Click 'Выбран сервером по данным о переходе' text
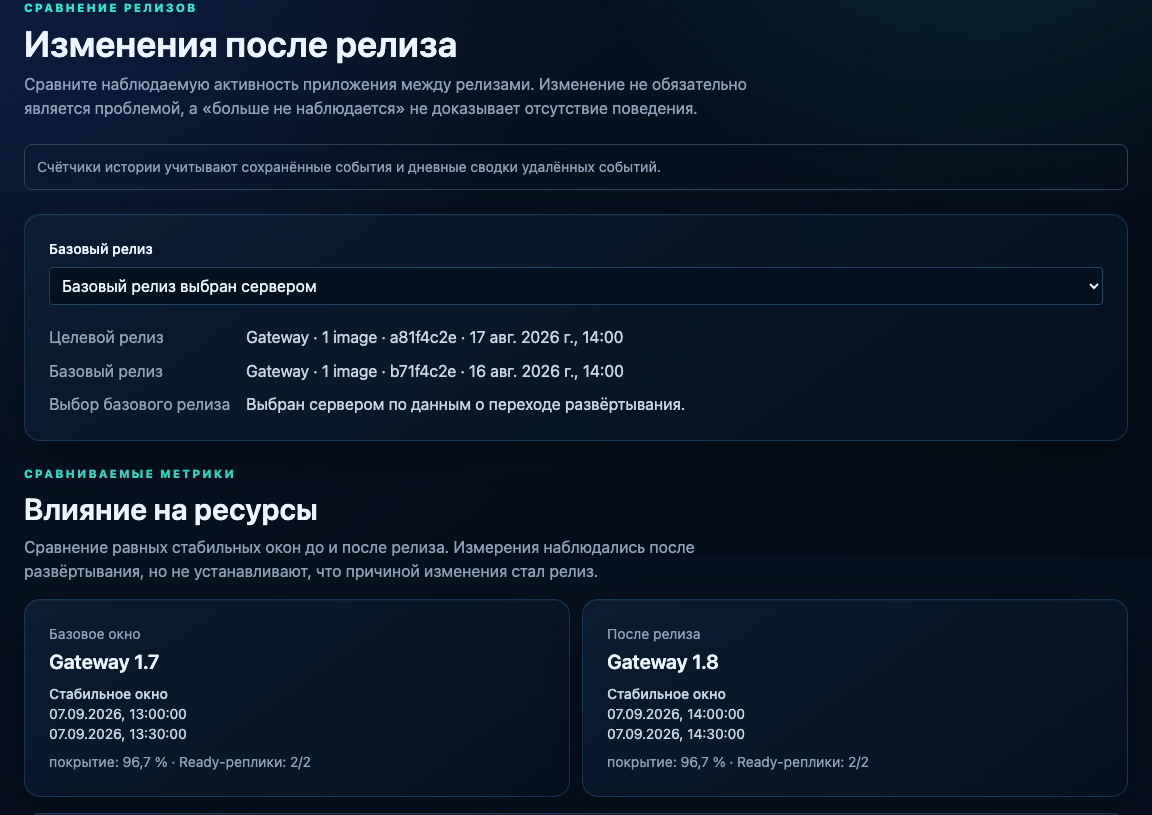Viewport: 1152px width, 815px height. (465, 404)
